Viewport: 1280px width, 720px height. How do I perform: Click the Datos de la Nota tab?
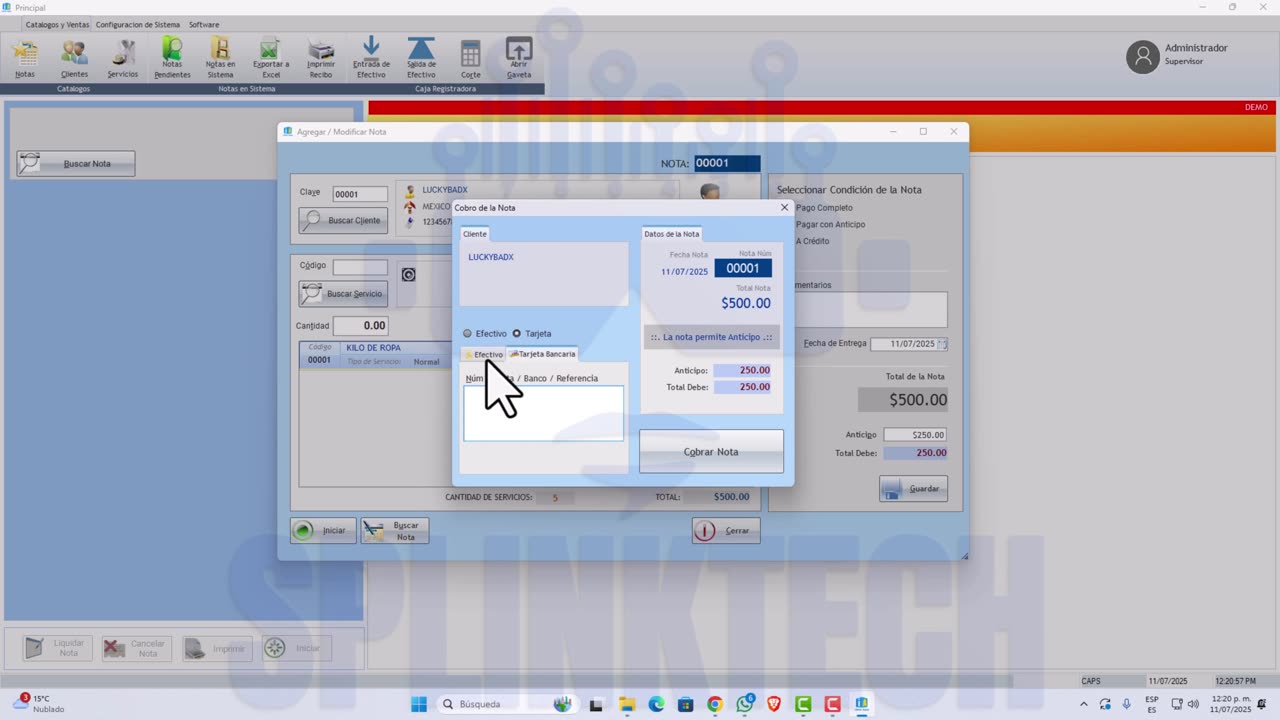(672, 234)
